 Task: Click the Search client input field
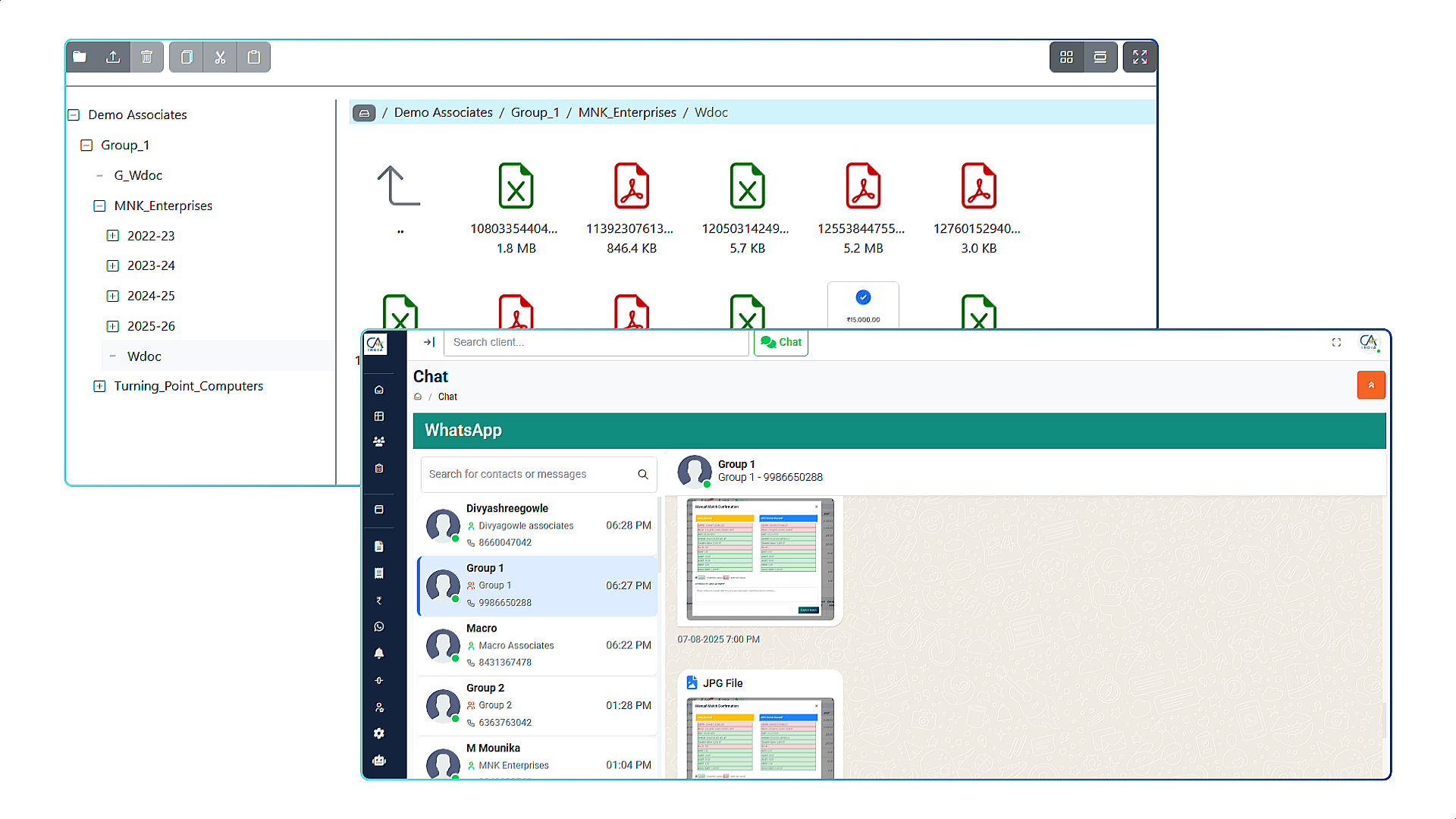(596, 342)
